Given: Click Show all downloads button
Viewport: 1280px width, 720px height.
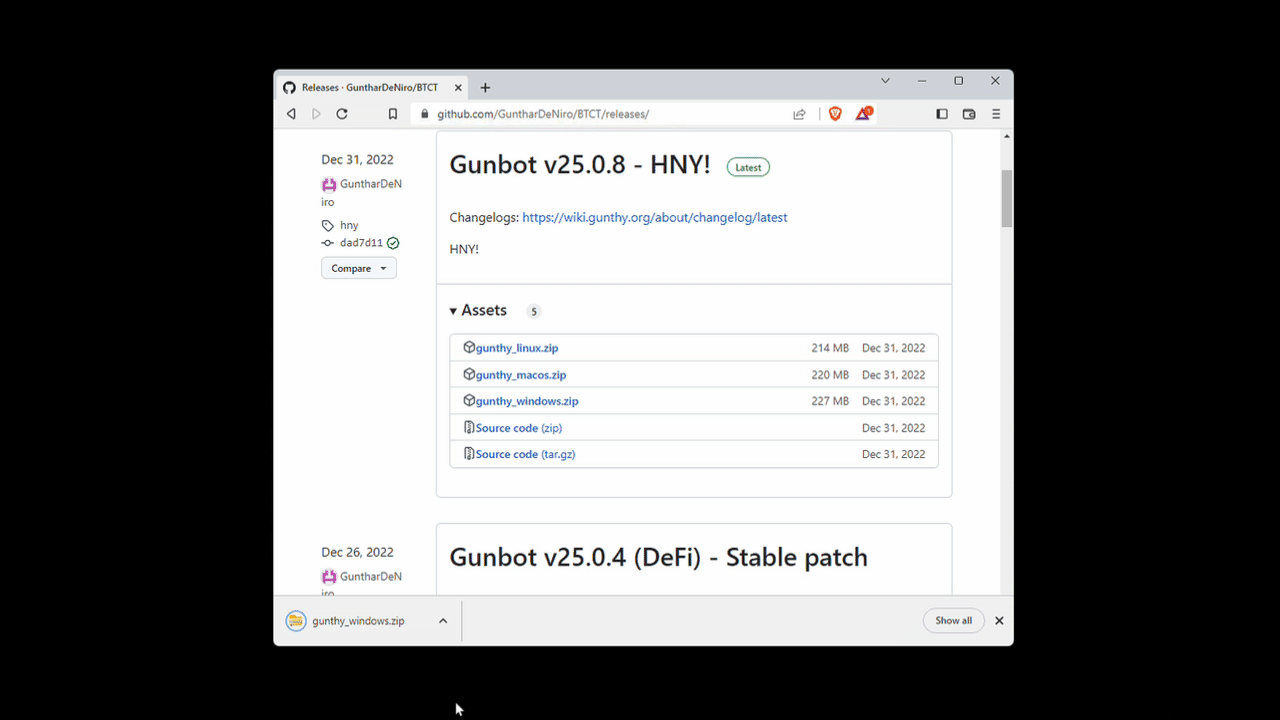Looking at the screenshot, I should pos(954,621).
